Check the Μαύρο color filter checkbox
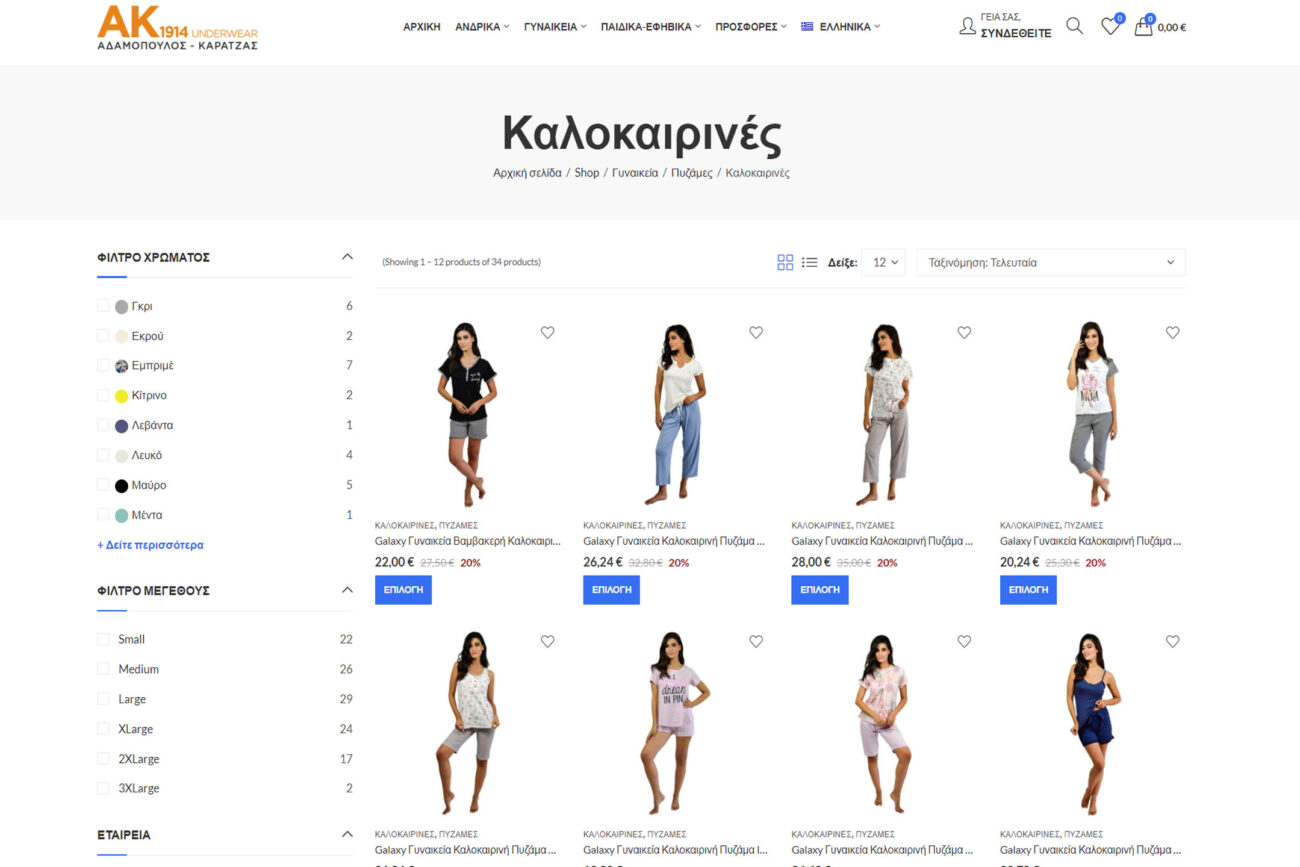 tap(103, 485)
